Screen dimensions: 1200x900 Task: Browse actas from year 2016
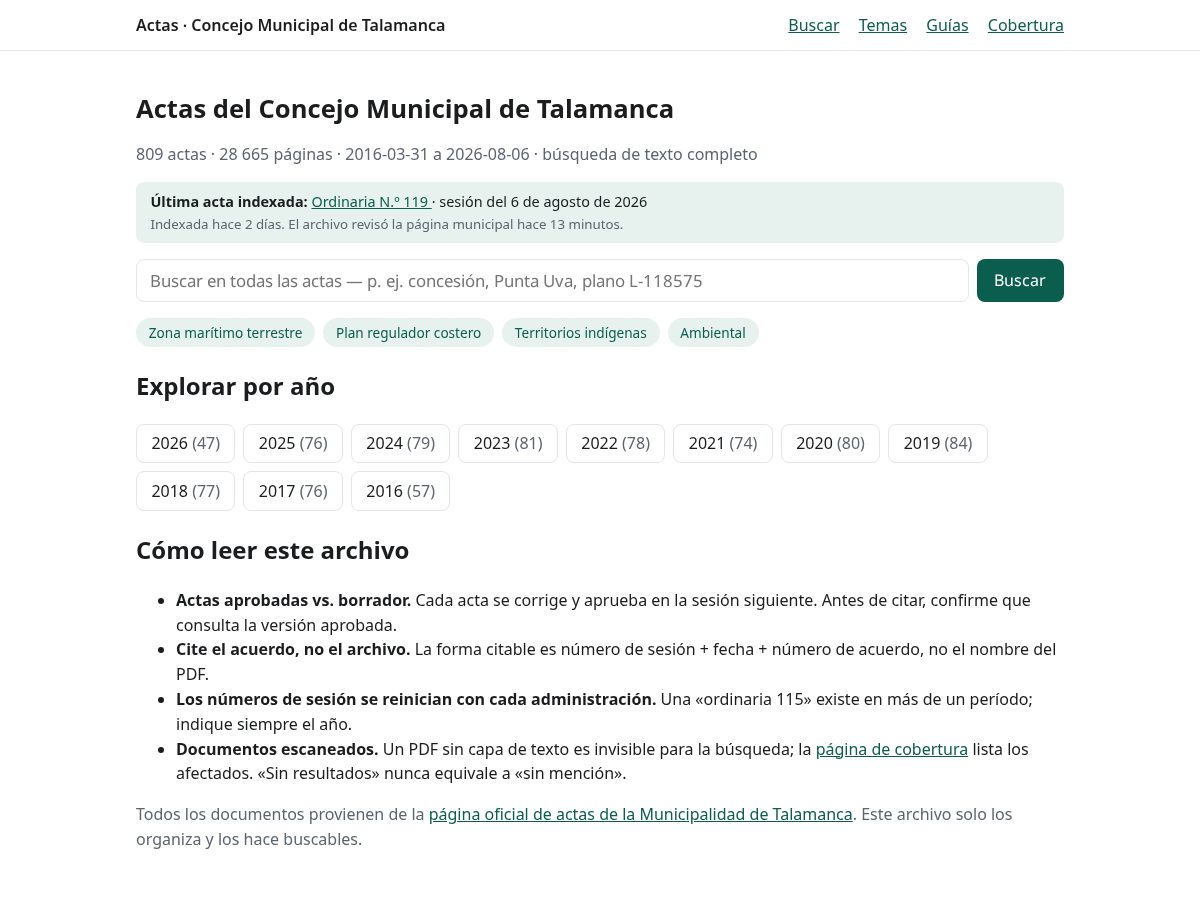pyautogui.click(x=400, y=491)
